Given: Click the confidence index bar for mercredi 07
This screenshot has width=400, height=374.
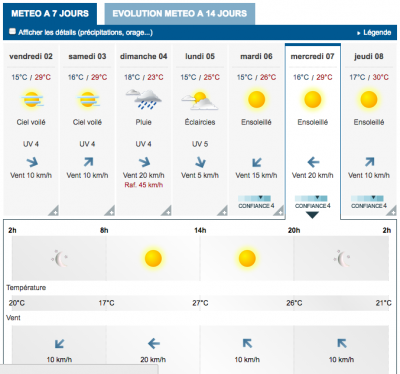Looking at the screenshot, I should [x=311, y=198].
